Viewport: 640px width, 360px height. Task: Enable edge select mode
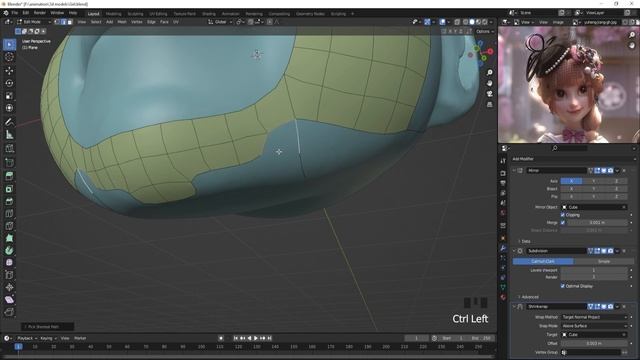click(x=64, y=22)
